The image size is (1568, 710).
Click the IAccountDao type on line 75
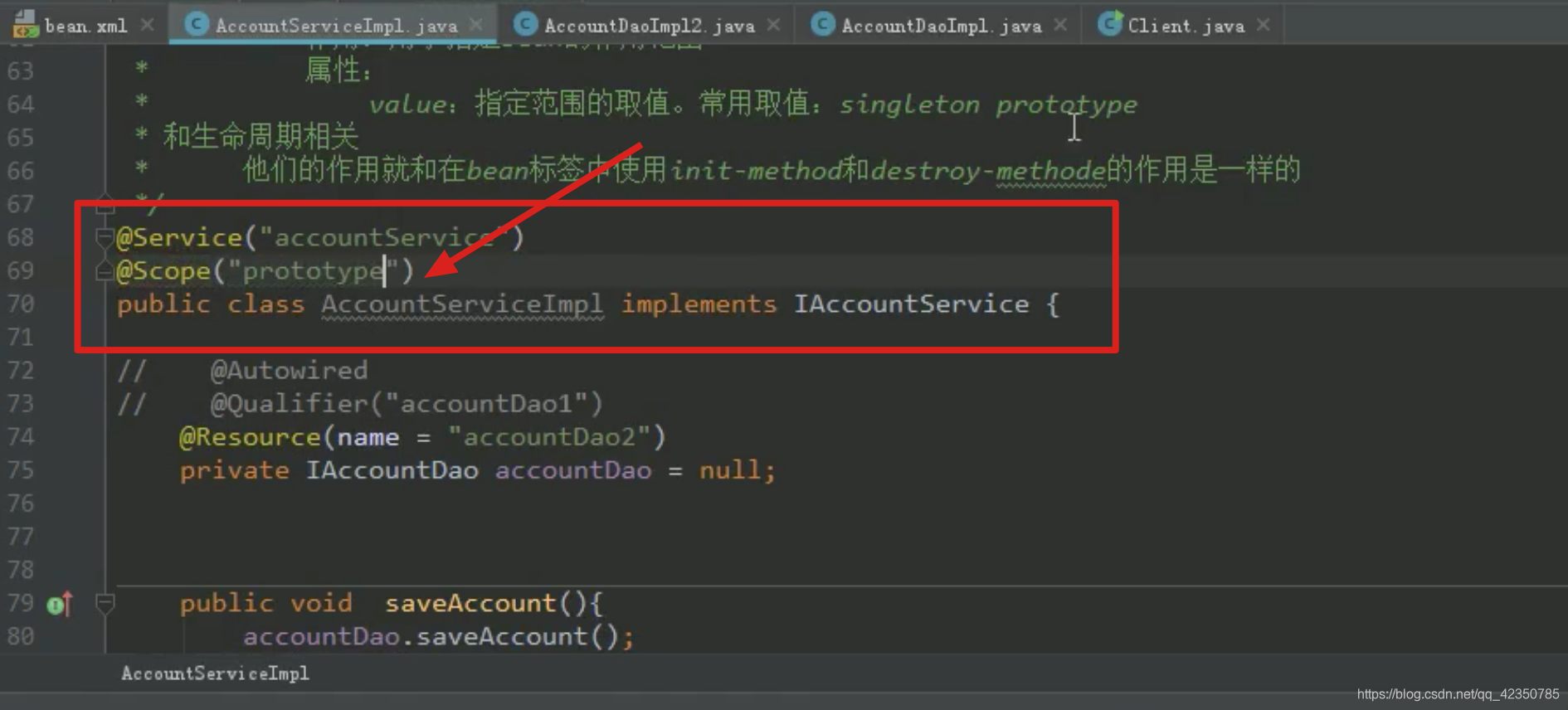point(392,470)
